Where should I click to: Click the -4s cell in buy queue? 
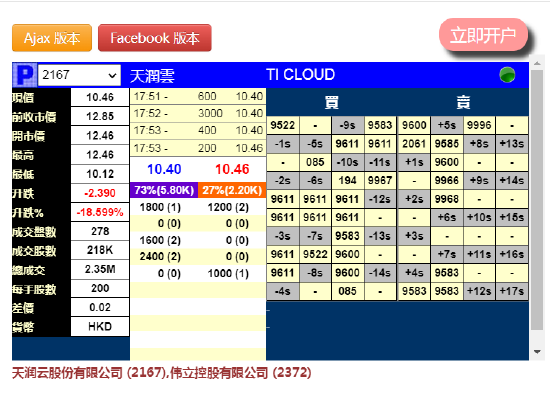tap(283, 291)
